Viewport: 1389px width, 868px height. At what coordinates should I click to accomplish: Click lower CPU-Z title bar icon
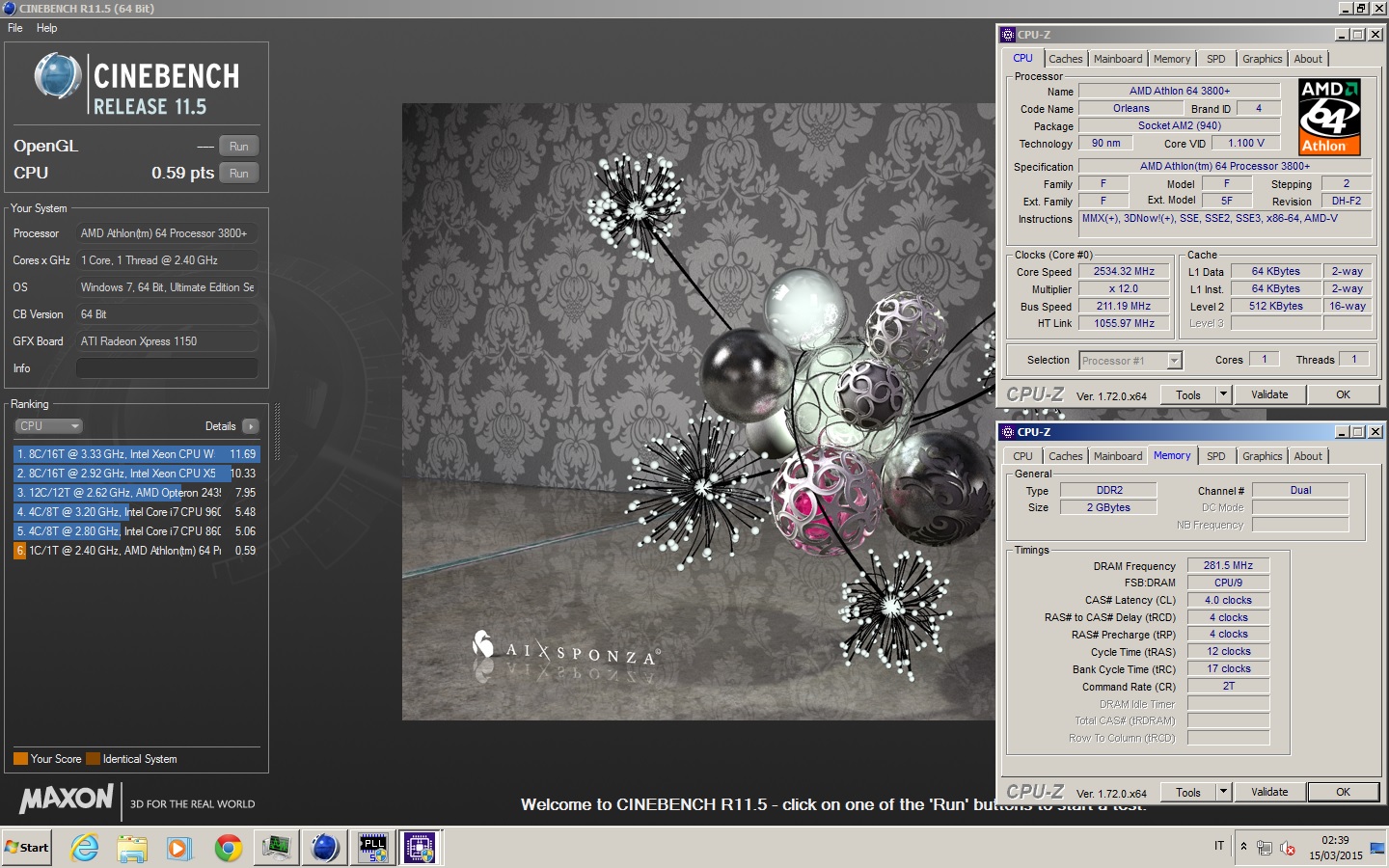[x=1008, y=432]
